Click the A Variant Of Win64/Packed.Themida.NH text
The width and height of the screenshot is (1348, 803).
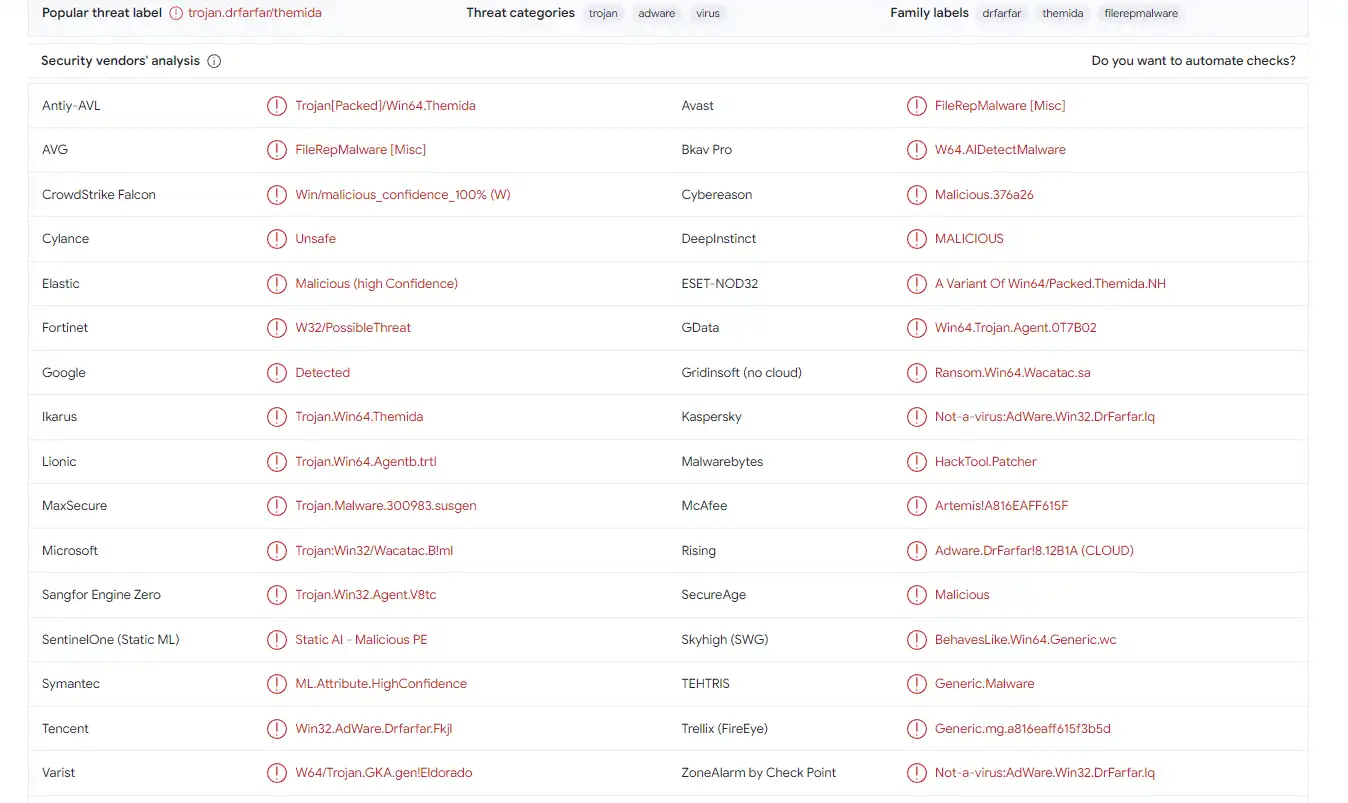coord(1050,284)
